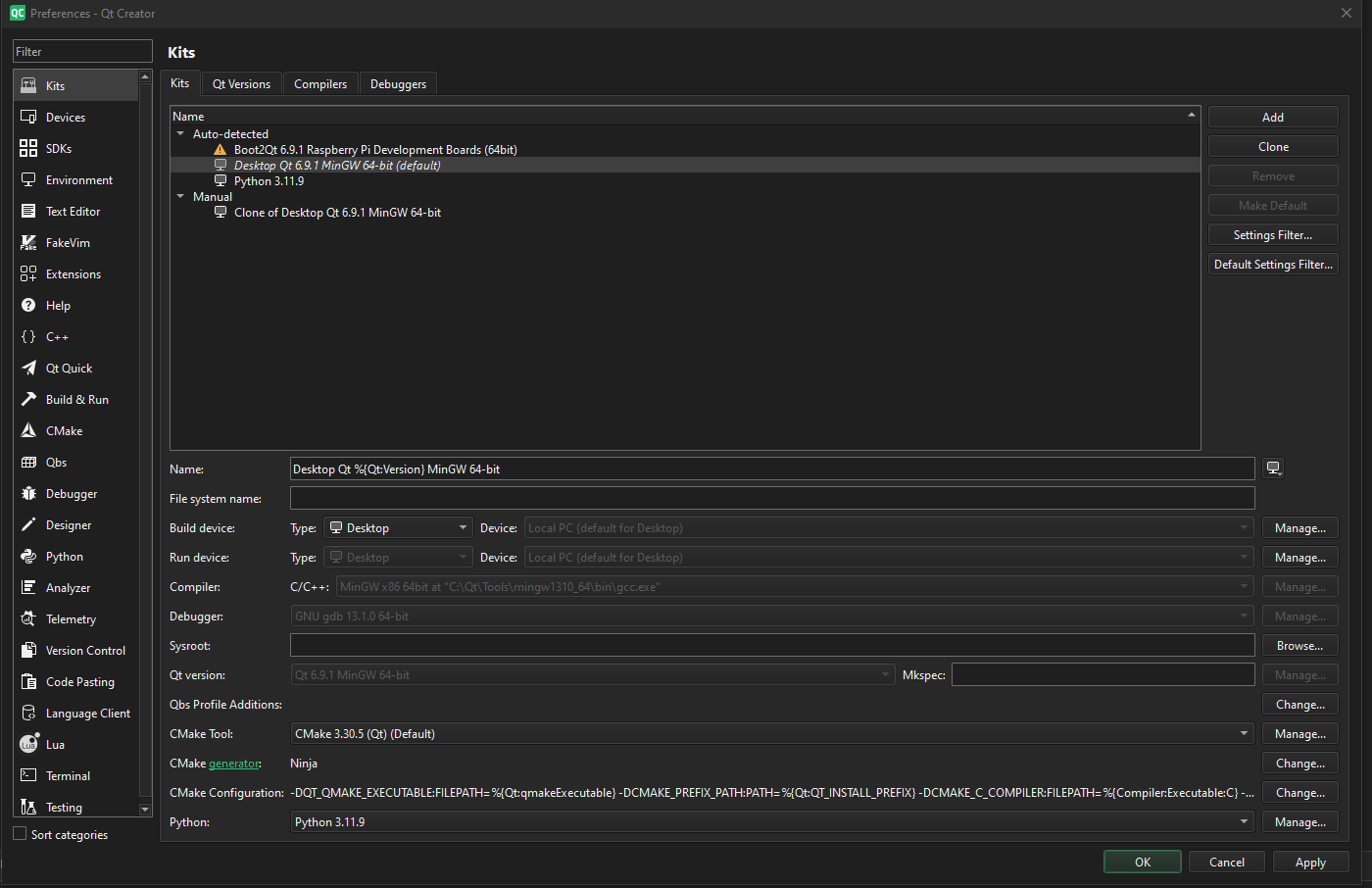
Task: Confirm preferences with OK button
Action: tap(1142, 863)
